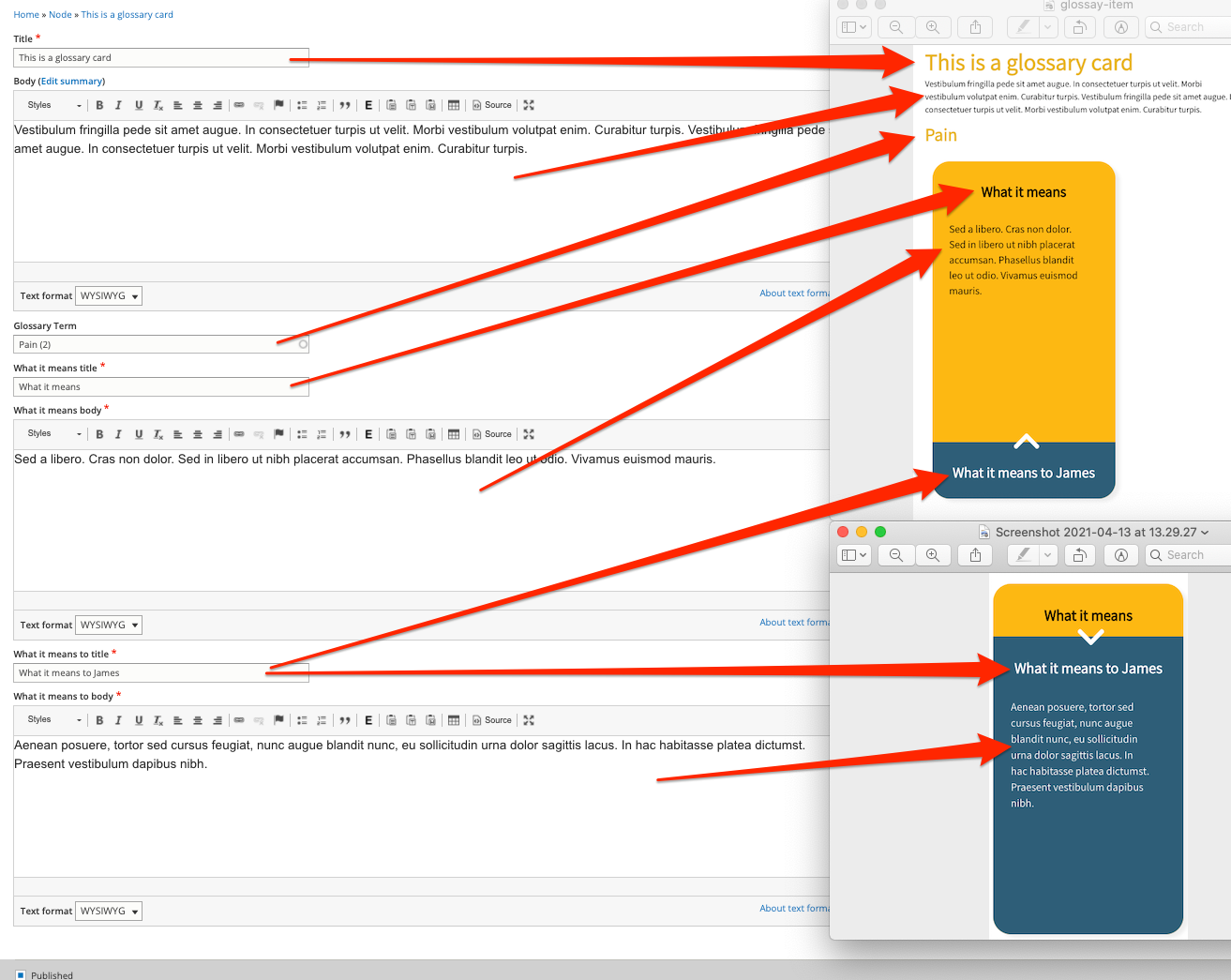The image size is (1231, 980).
Task: Center text in the Body editor toolbar
Action: coord(198,105)
